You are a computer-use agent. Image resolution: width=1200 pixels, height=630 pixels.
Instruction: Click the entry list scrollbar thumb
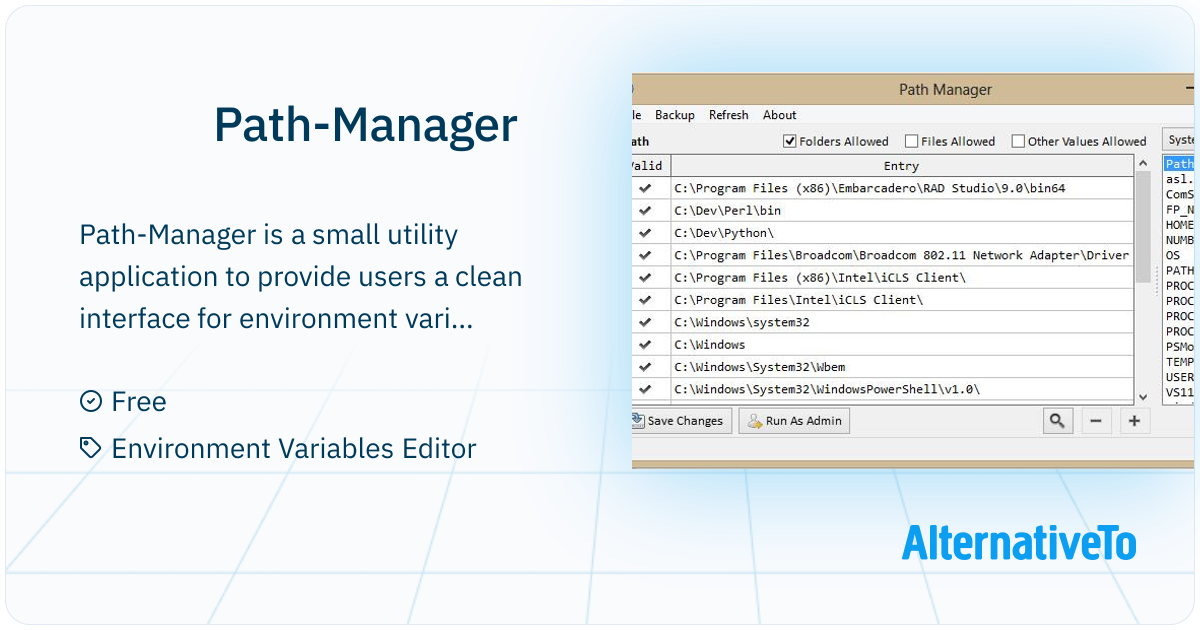1143,228
